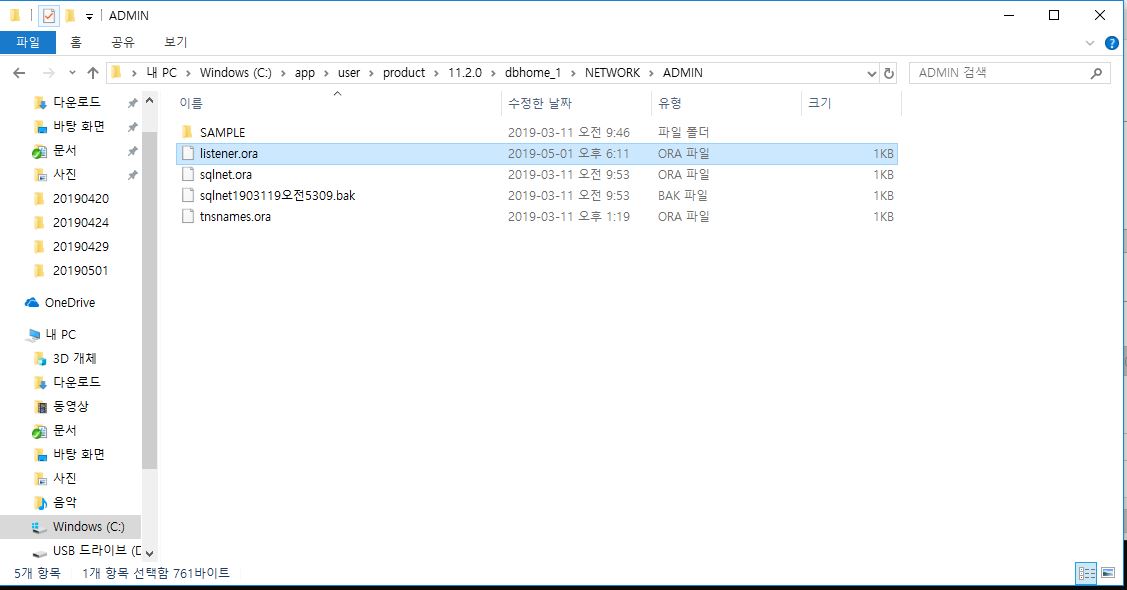This screenshot has width=1127, height=590.
Task: Click the search magnifier icon
Action: point(1096,73)
